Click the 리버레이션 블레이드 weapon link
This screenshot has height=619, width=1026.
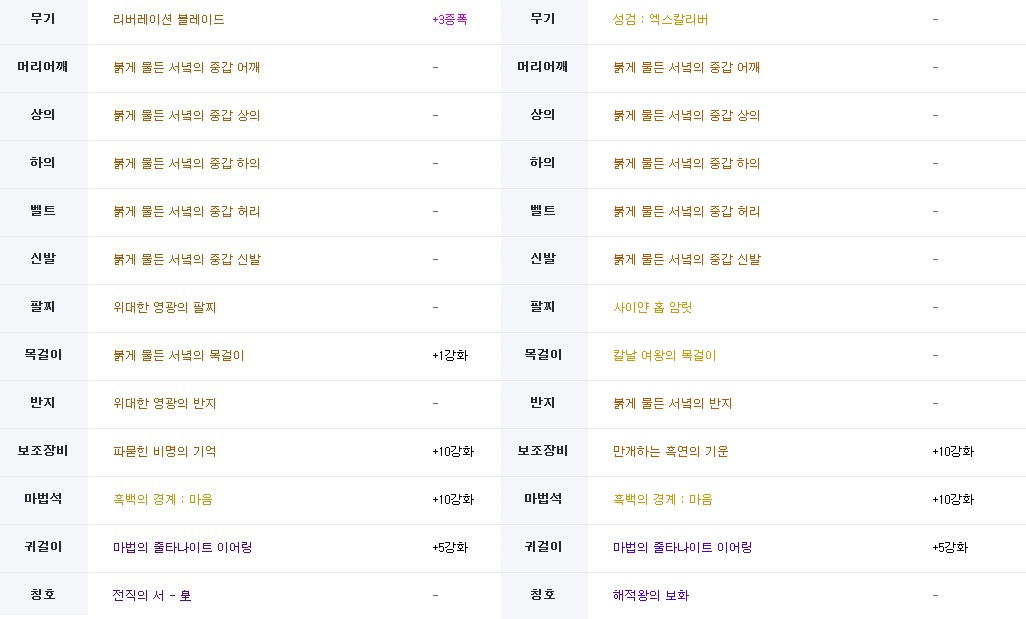[169, 20]
